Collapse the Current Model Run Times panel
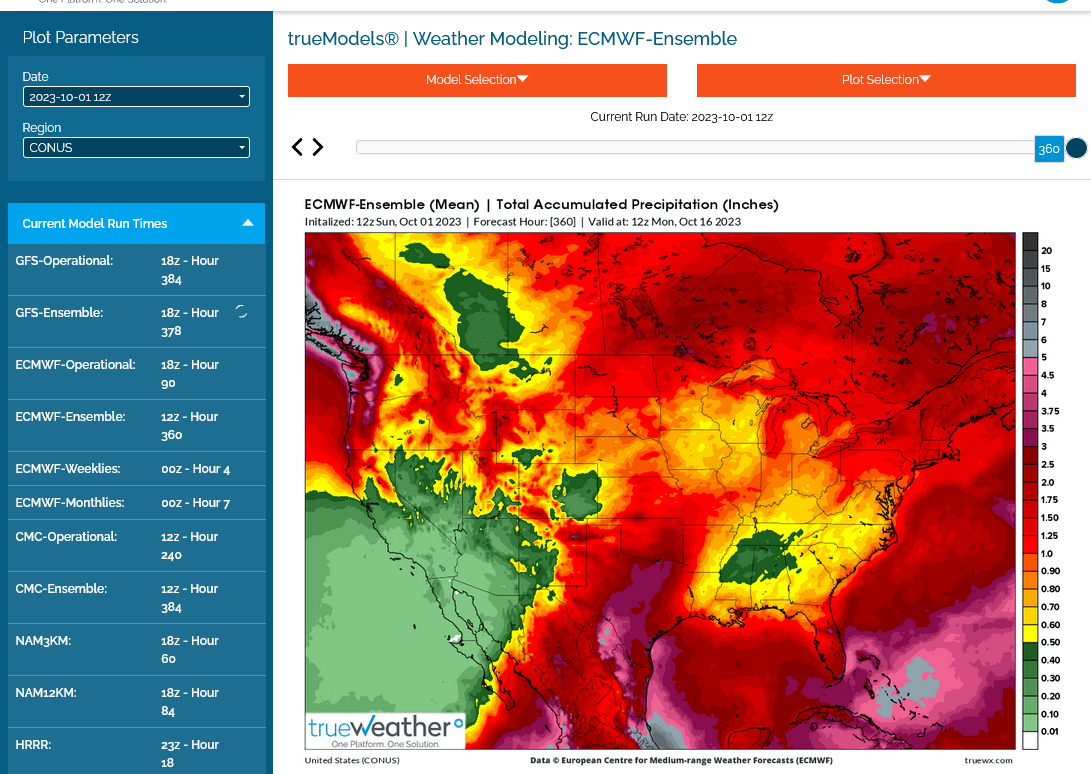 point(248,223)
